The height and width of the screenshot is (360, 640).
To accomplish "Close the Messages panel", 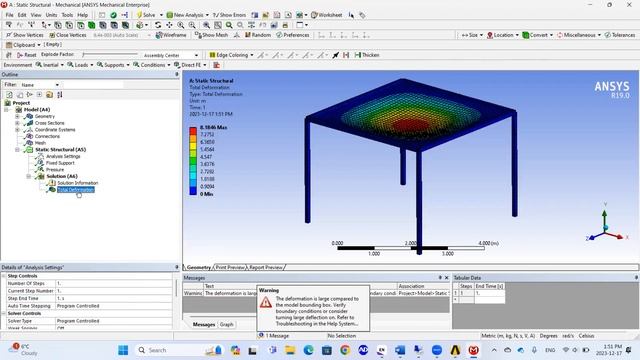I will tap(446, 278).
